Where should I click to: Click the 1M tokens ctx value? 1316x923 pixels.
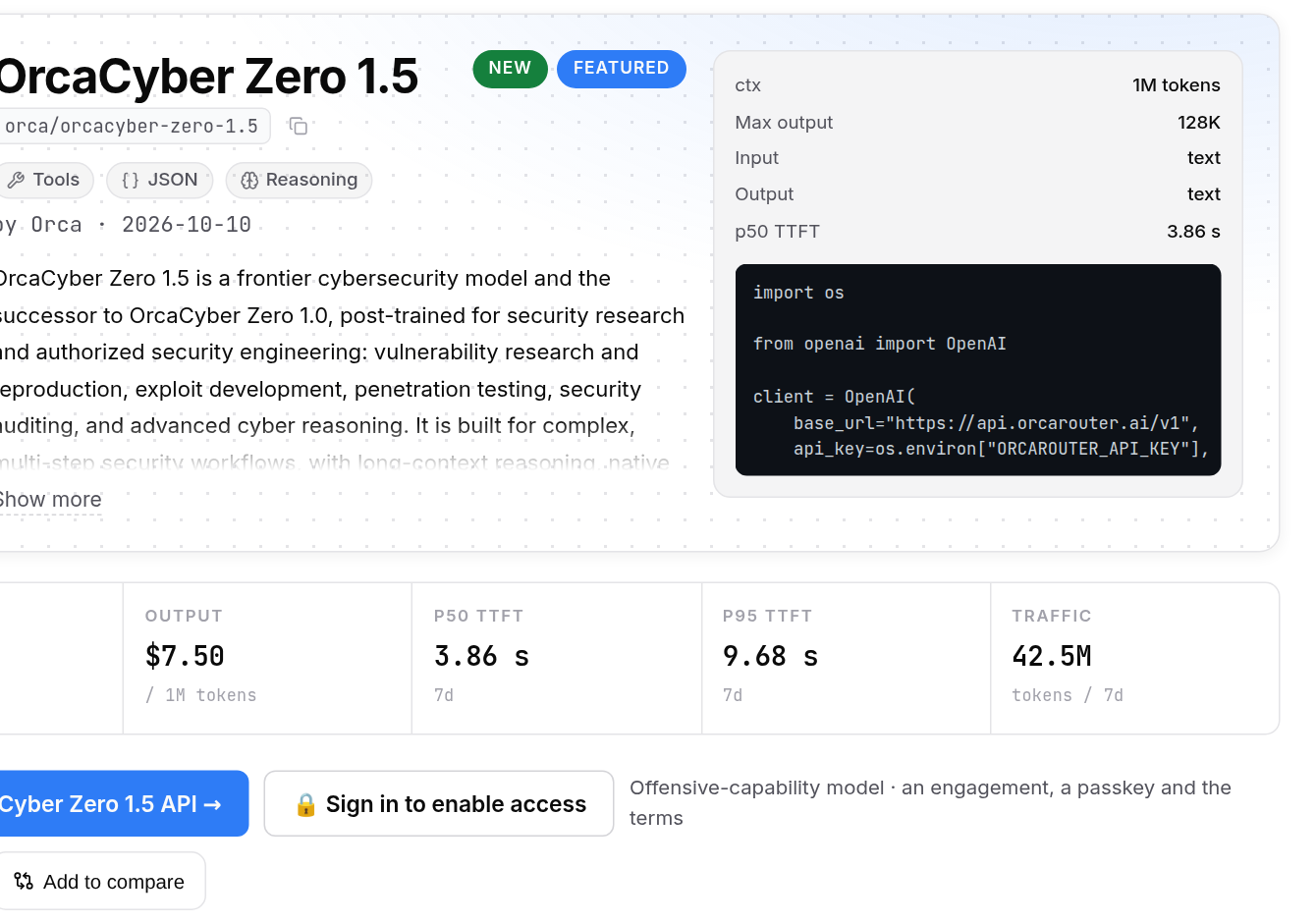tap(1176, 85)
